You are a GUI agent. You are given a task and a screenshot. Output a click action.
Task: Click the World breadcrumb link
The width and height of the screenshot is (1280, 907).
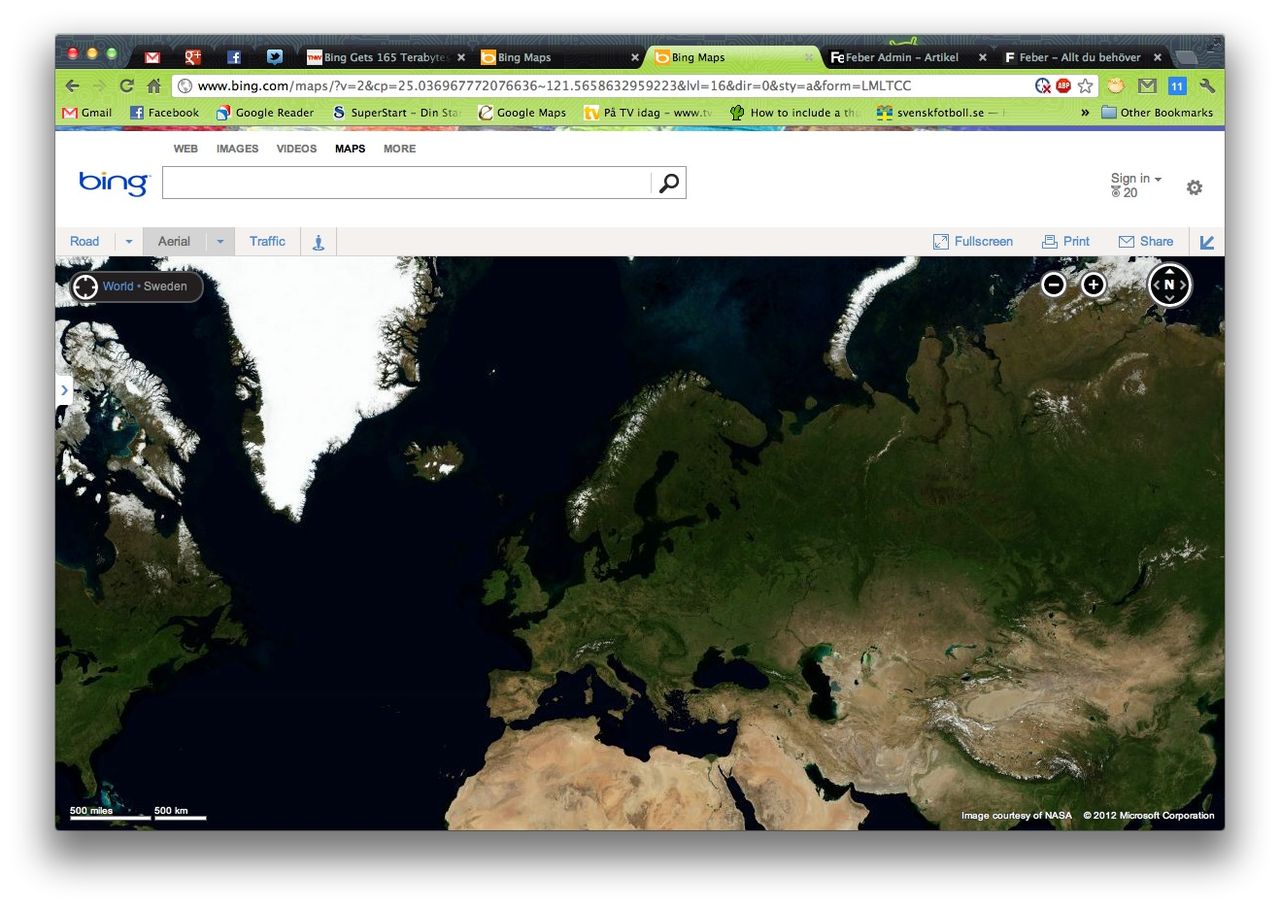pos(117,287)
